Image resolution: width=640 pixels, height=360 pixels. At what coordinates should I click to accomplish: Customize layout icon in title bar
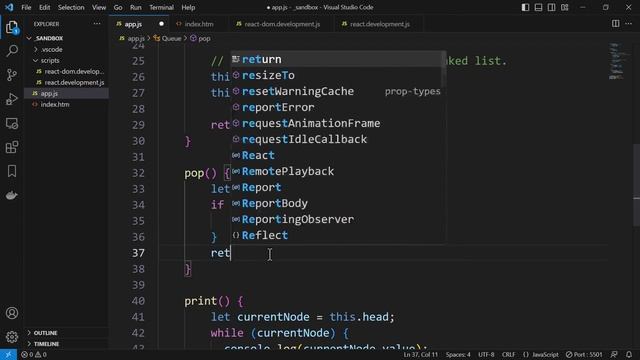pyautogui.click(x=565, y=7)
